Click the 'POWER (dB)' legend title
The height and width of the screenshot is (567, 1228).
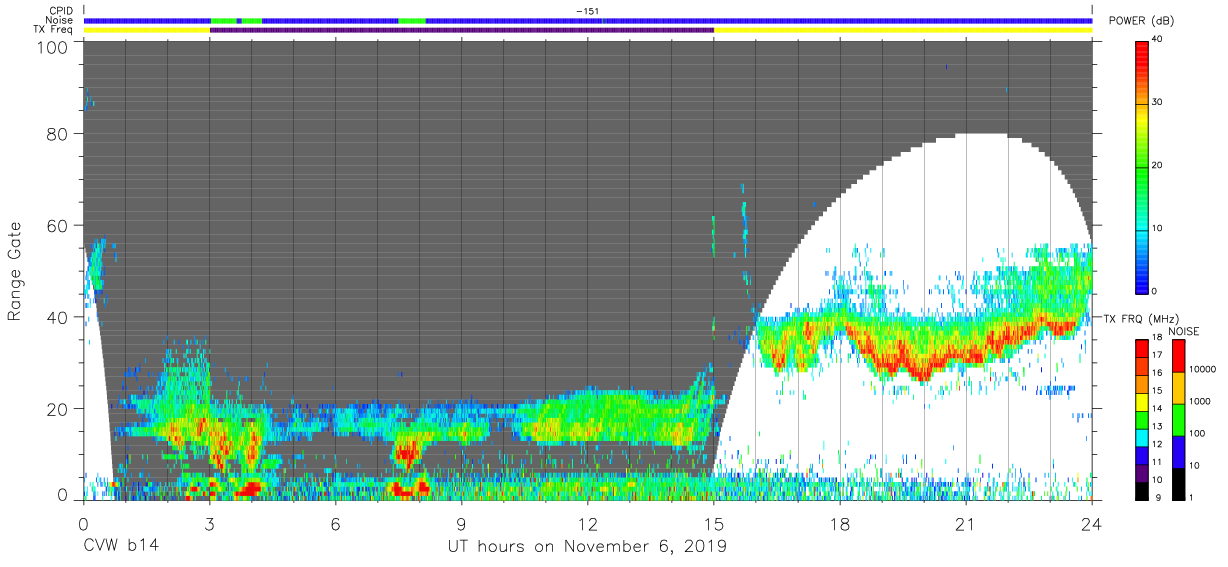tap(1141, 21)
